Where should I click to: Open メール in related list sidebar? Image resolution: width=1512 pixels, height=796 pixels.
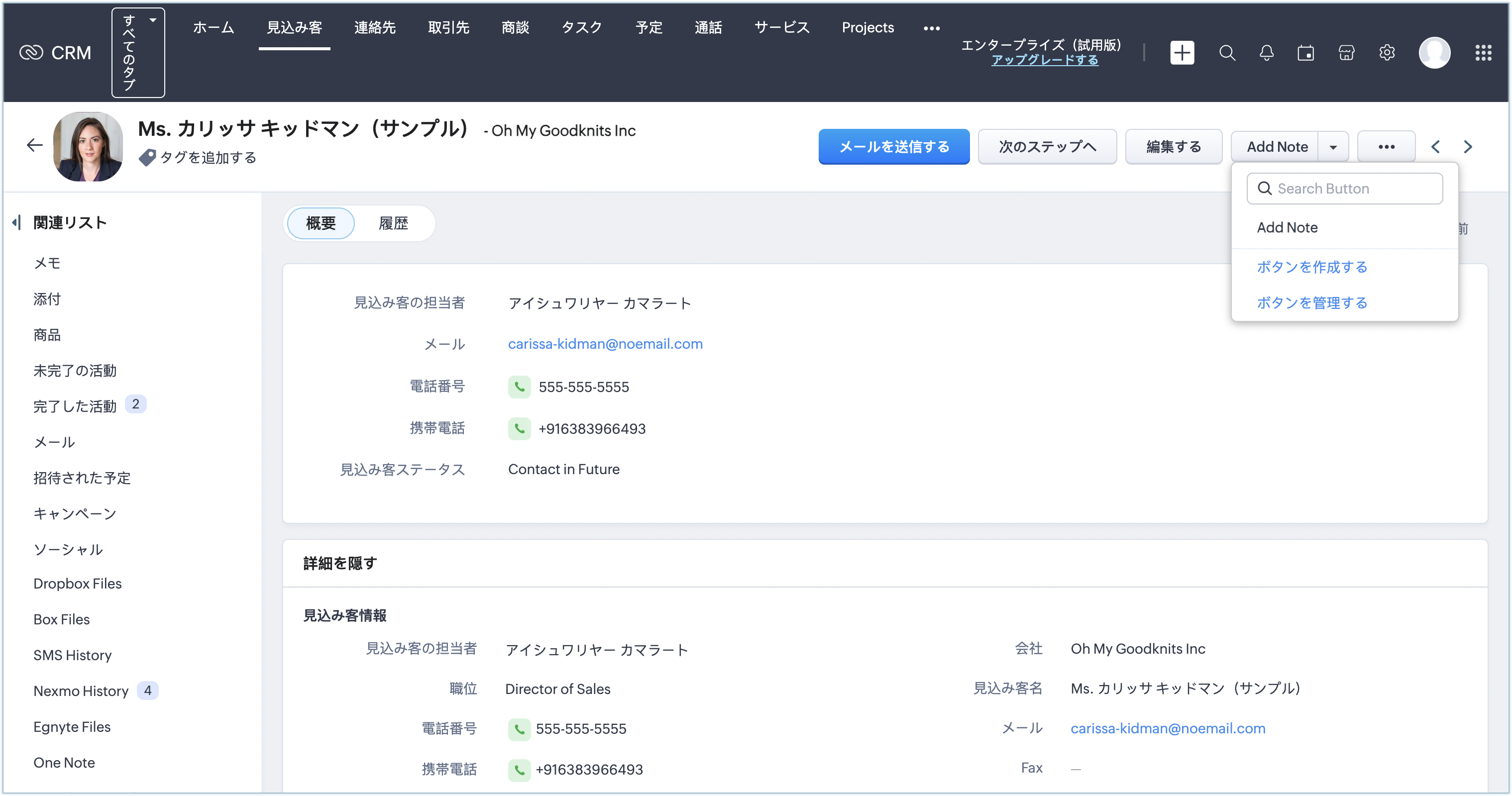(54, 442)
